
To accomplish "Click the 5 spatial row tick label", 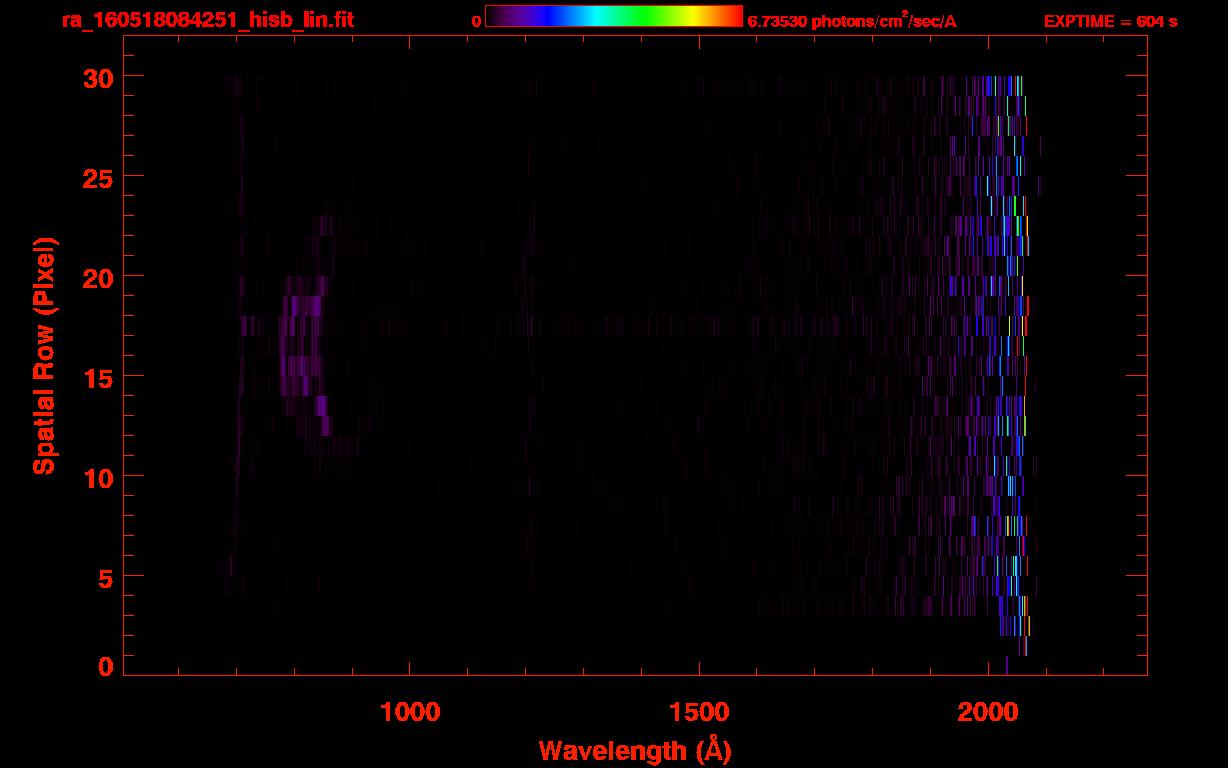I will click(104, 577).
